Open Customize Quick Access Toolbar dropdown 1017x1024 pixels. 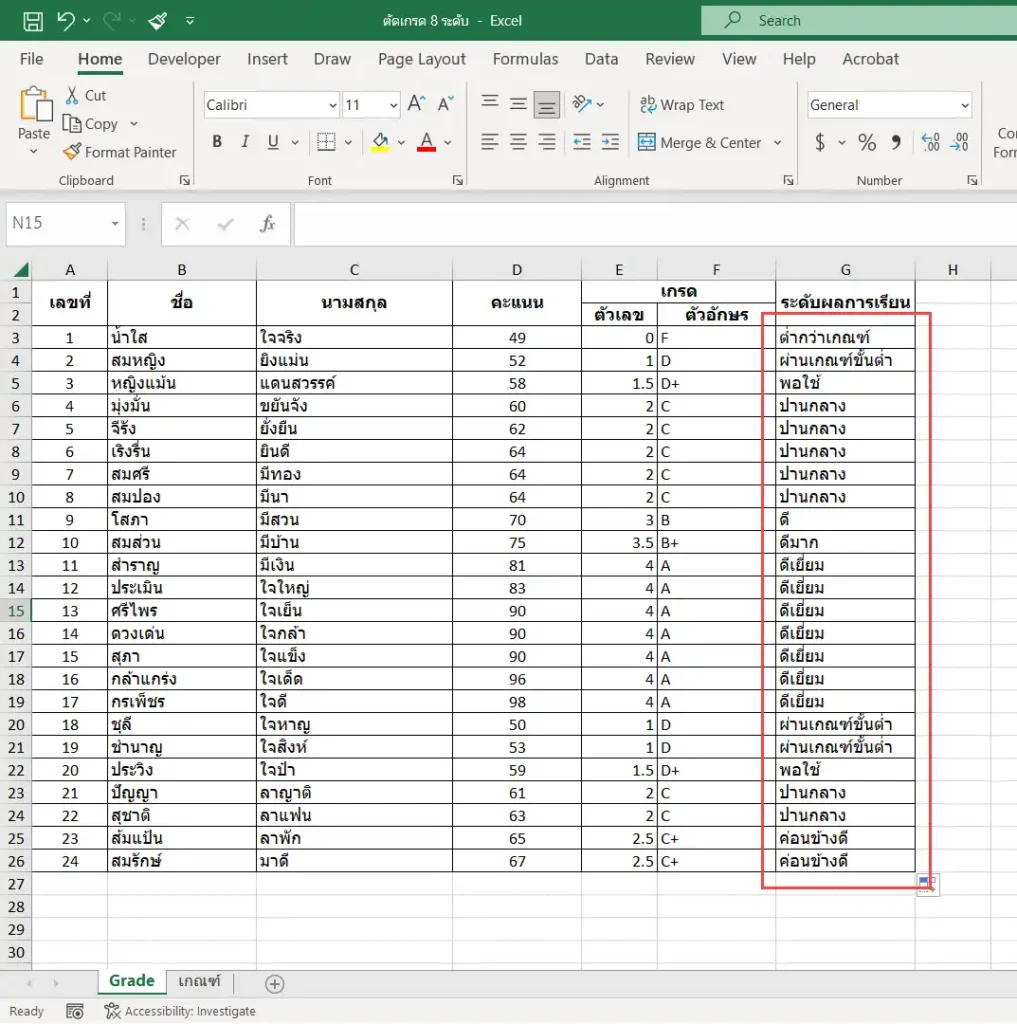click(189, 21)
